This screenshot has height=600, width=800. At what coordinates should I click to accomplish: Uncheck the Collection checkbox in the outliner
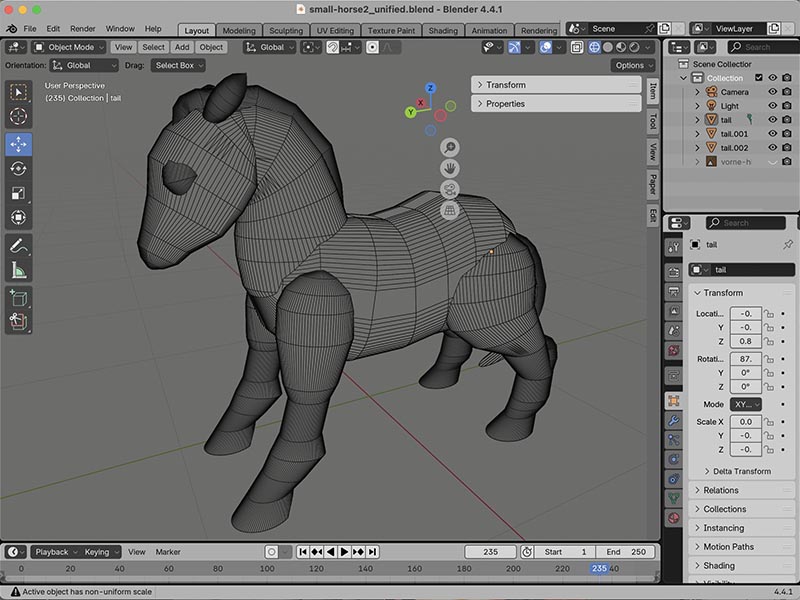coord(759,77)
